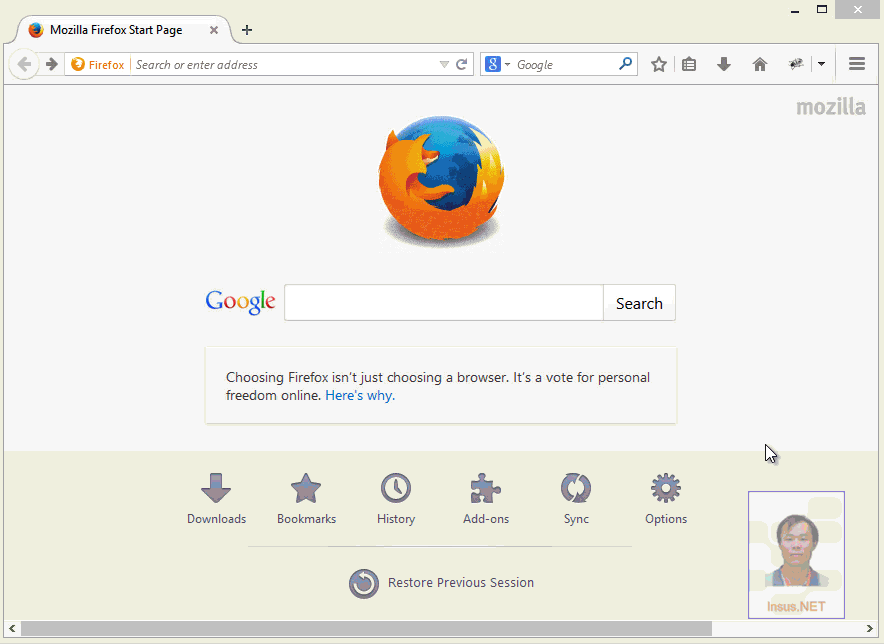Click the Firefox globe logo

[441, 182]
